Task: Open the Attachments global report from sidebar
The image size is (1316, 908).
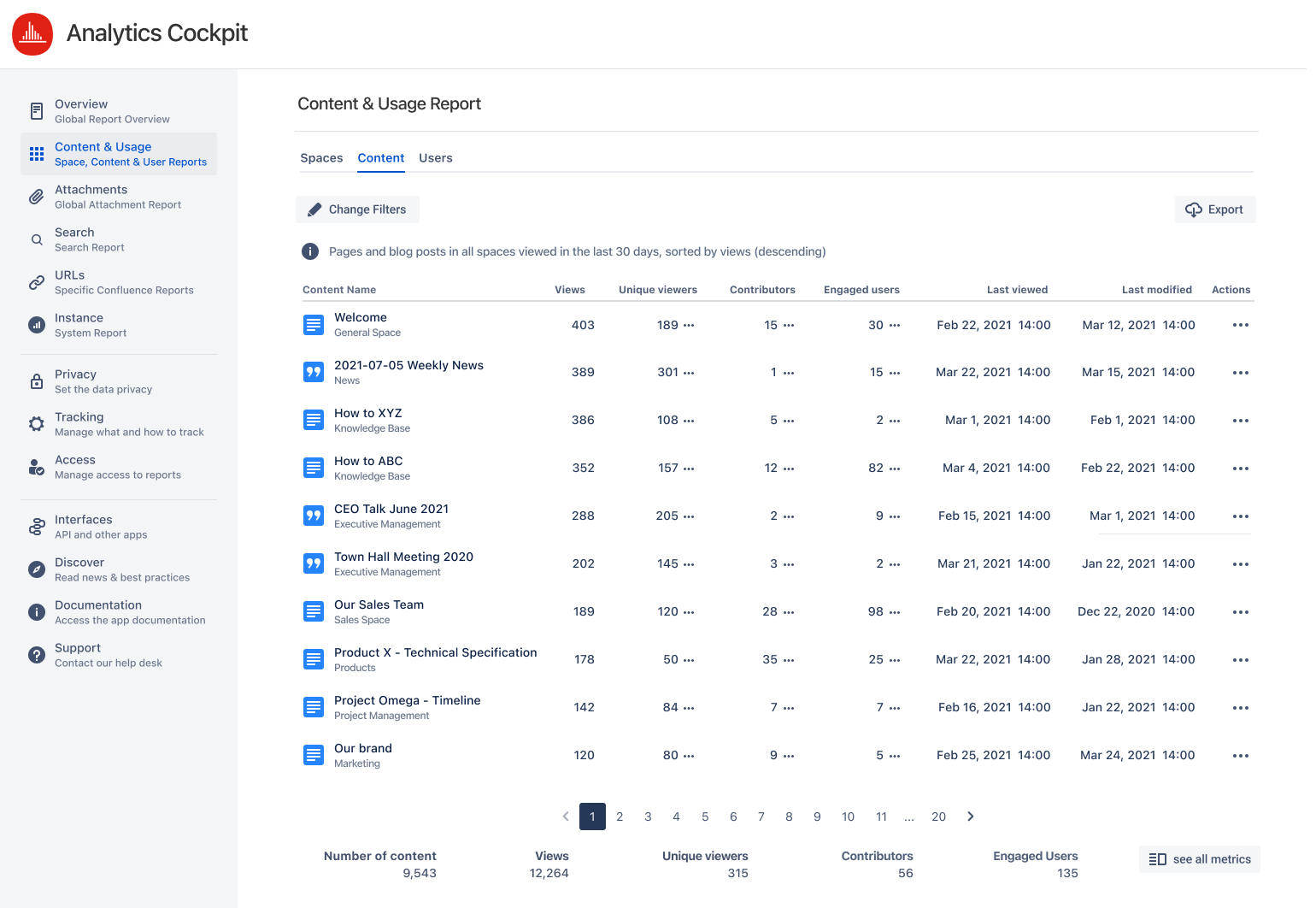Action: [91, 196]
